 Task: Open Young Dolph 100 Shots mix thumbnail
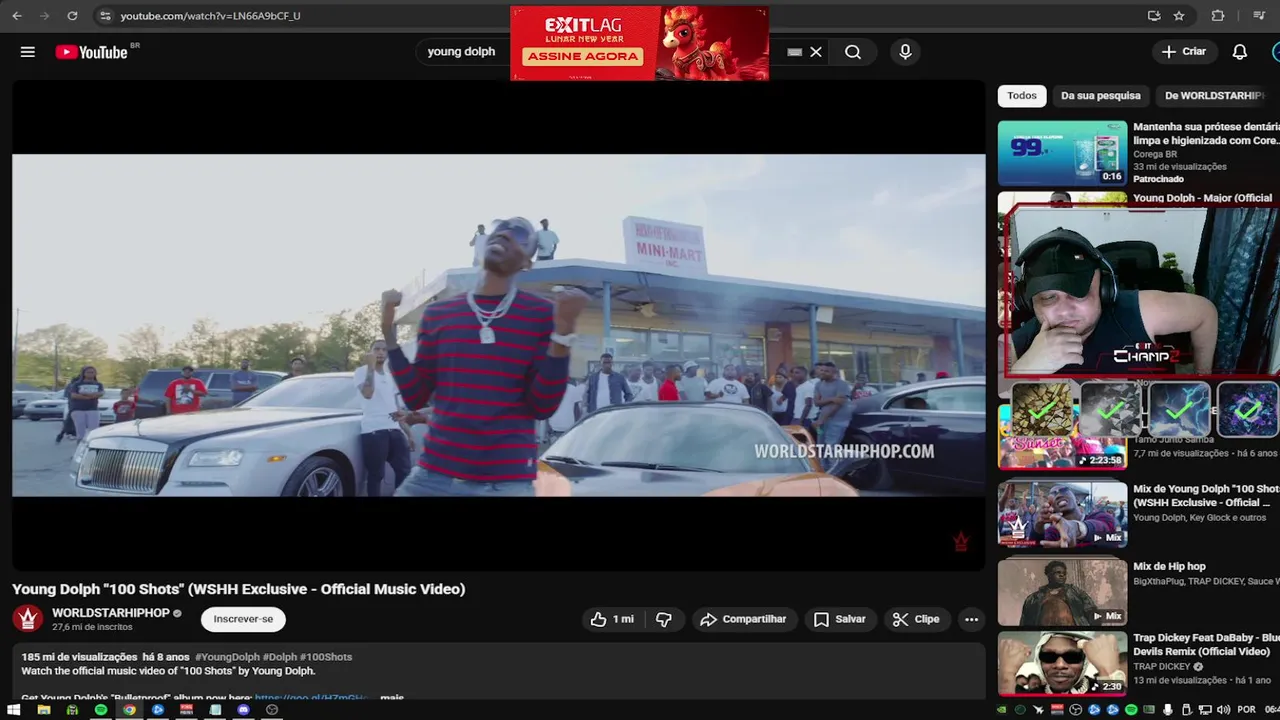1062,515
